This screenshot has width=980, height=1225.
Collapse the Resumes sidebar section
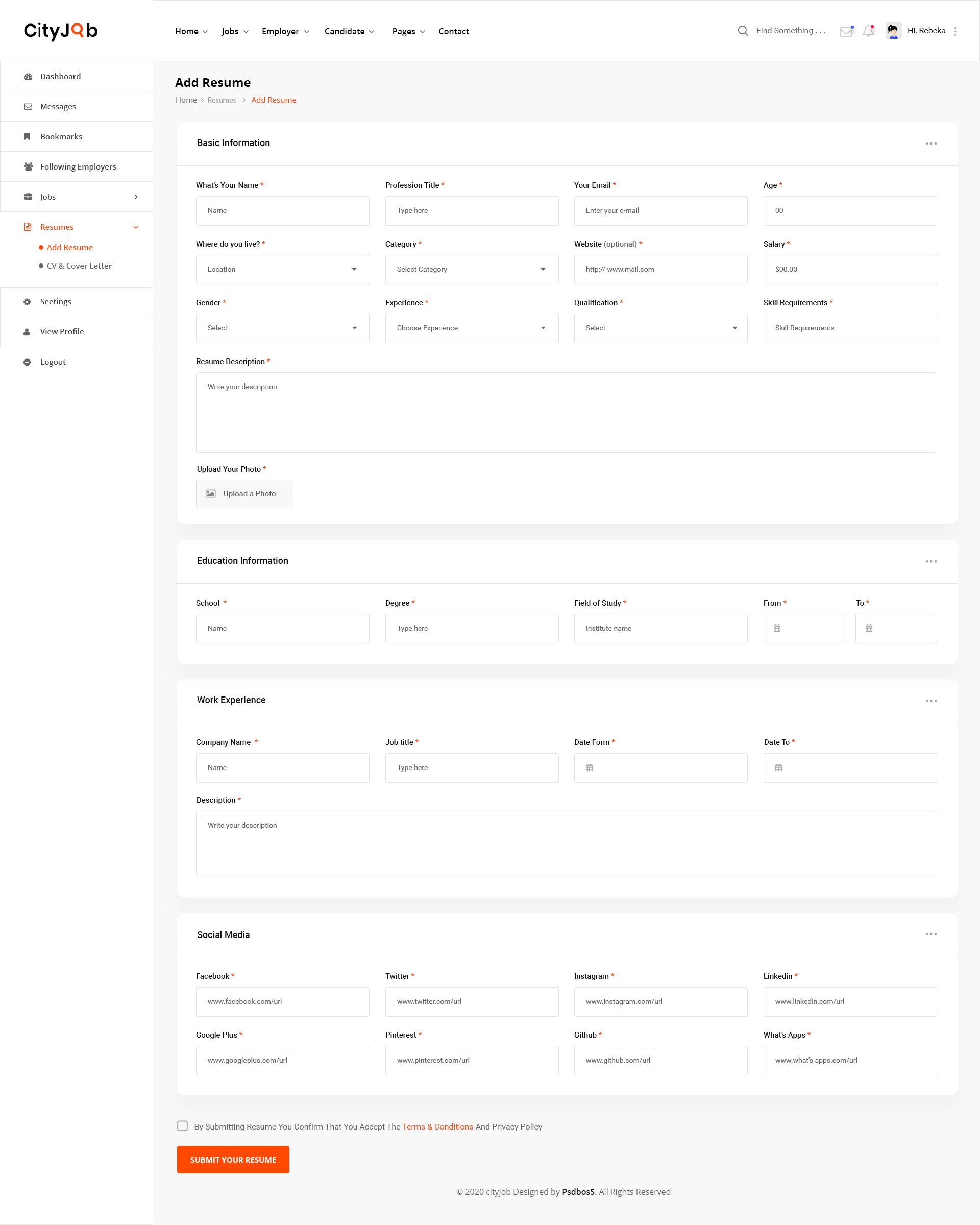(136, 227)
